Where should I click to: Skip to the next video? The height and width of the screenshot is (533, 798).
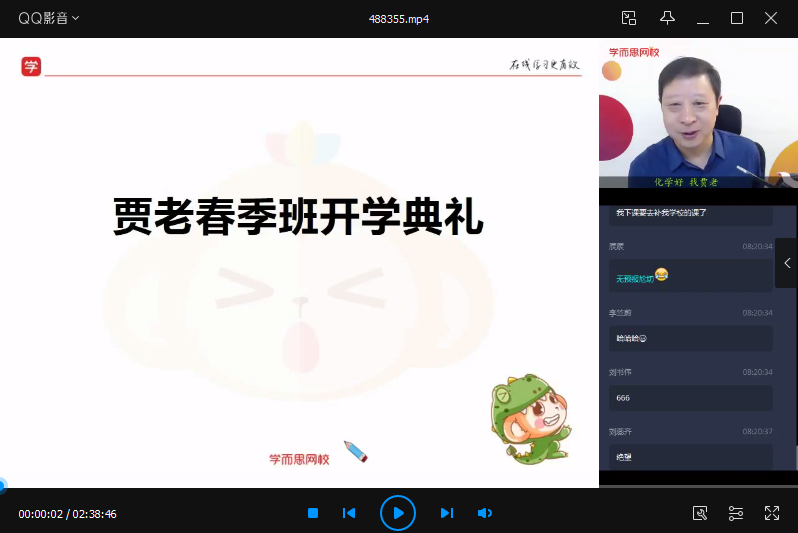(x=447, y=513)
